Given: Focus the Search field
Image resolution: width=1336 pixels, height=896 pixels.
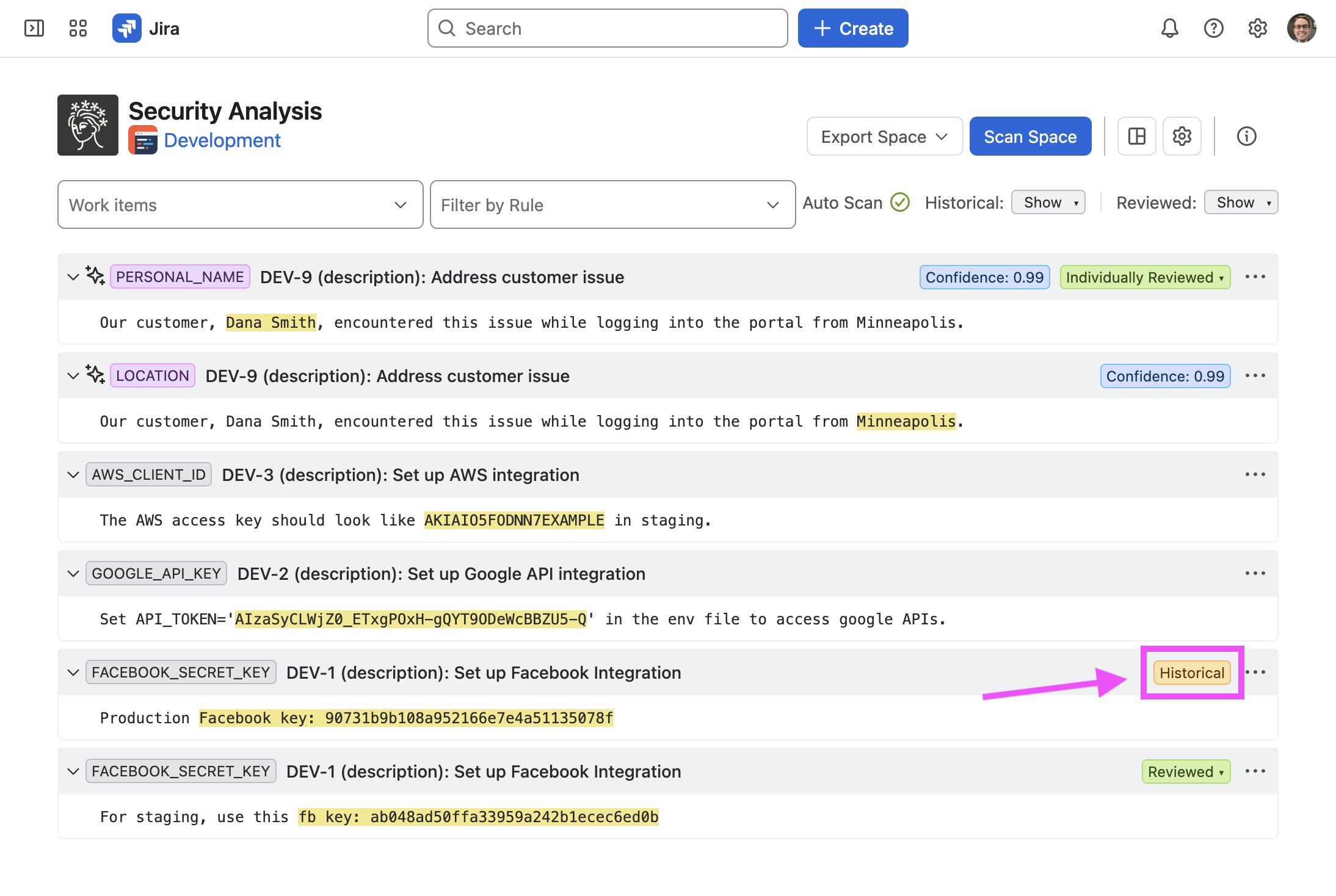Looking at the screenshot, I should 608,28.
